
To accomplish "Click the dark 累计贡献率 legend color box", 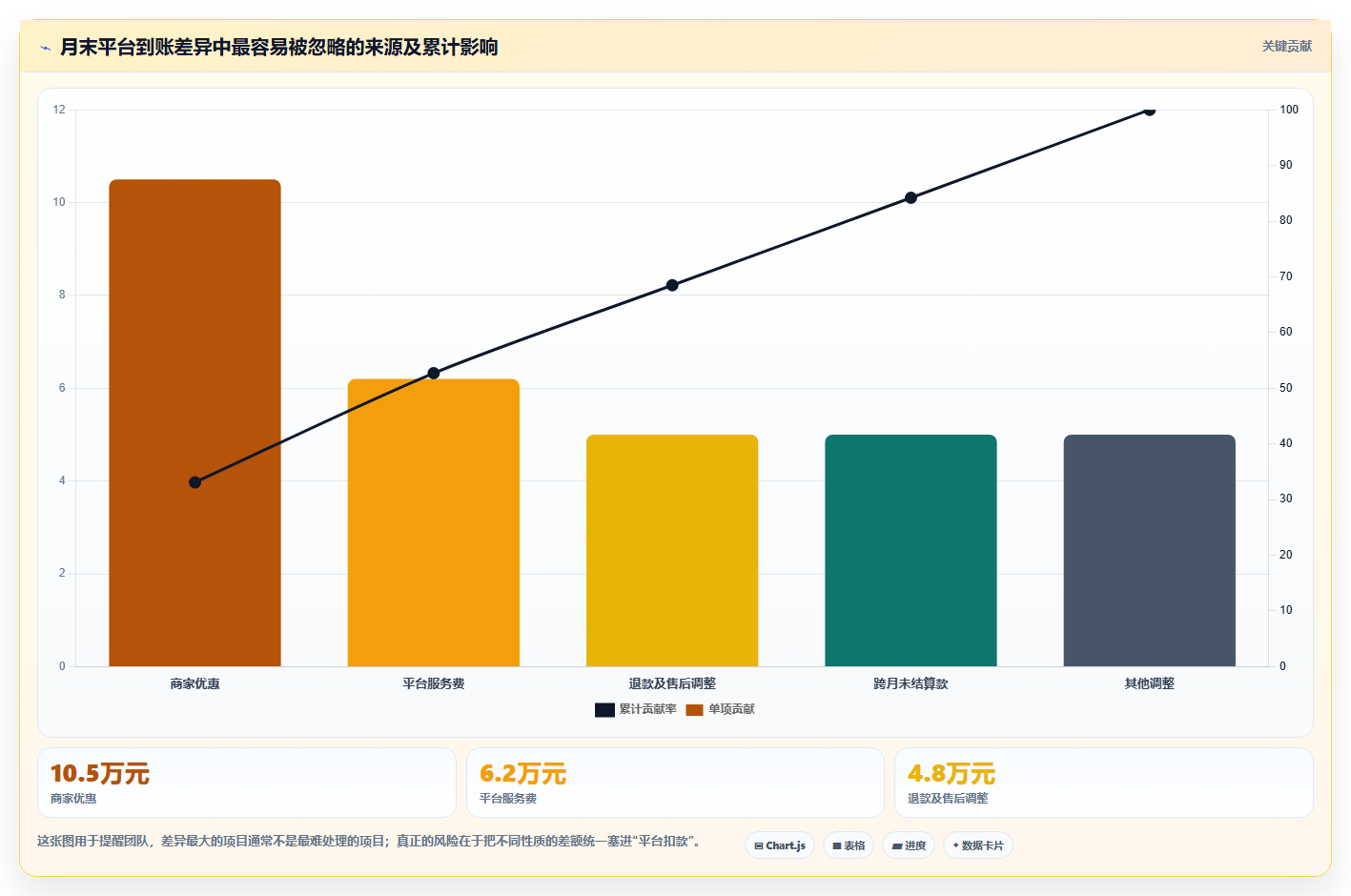I will coord(604,709).
